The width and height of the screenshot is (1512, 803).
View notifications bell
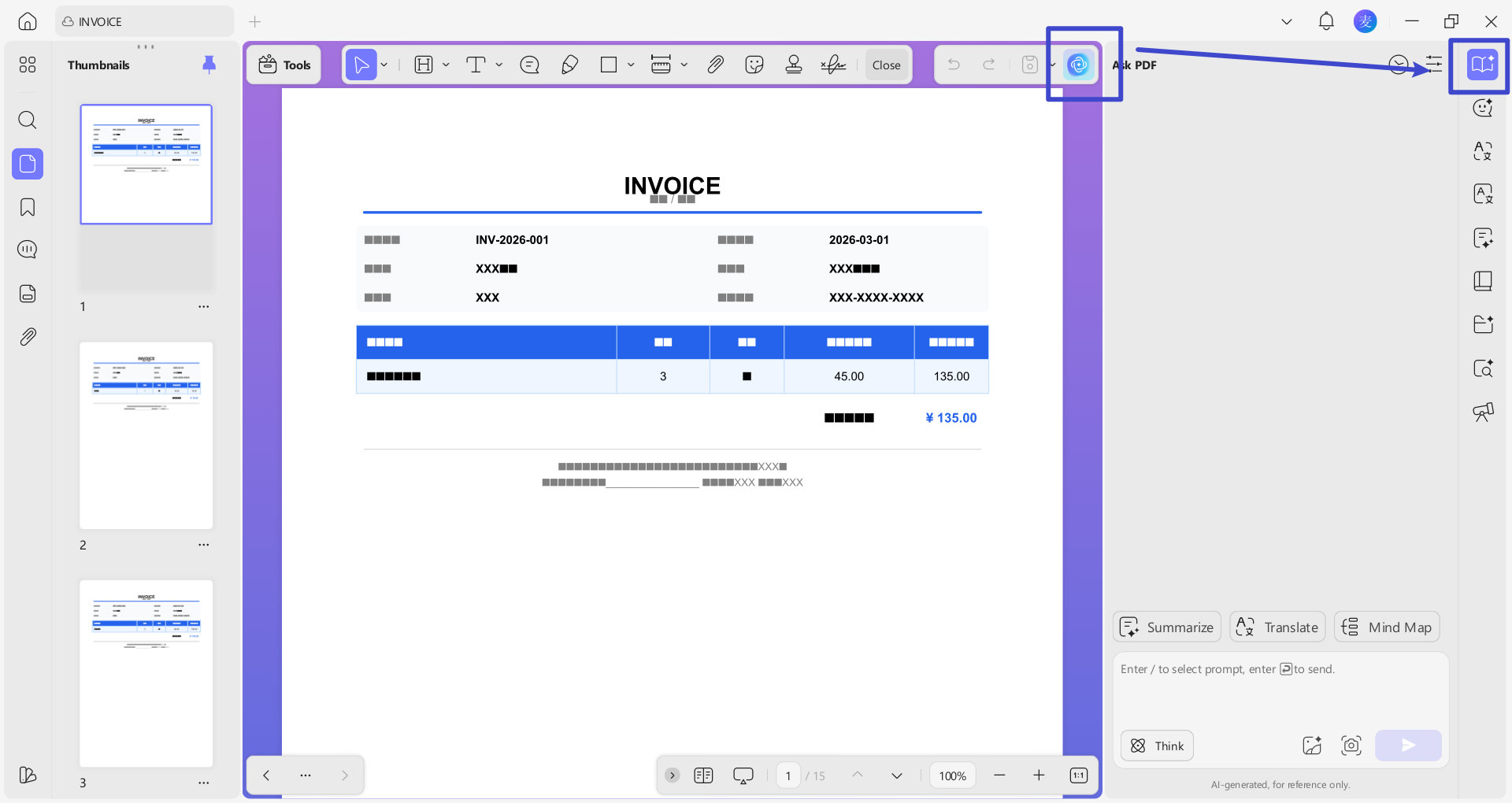1326,21
